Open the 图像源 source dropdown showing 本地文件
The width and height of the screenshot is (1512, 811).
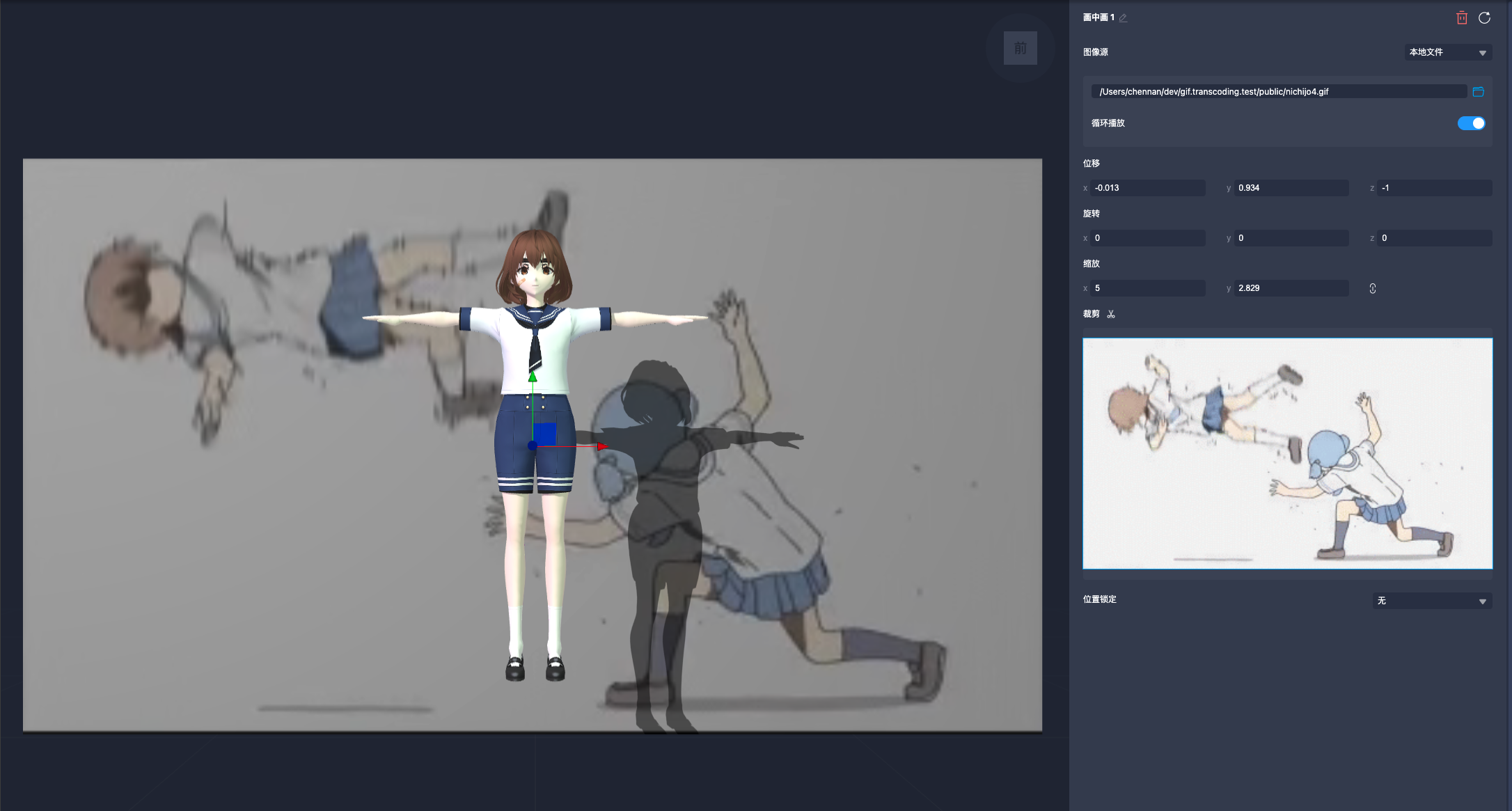[1448, 52]
